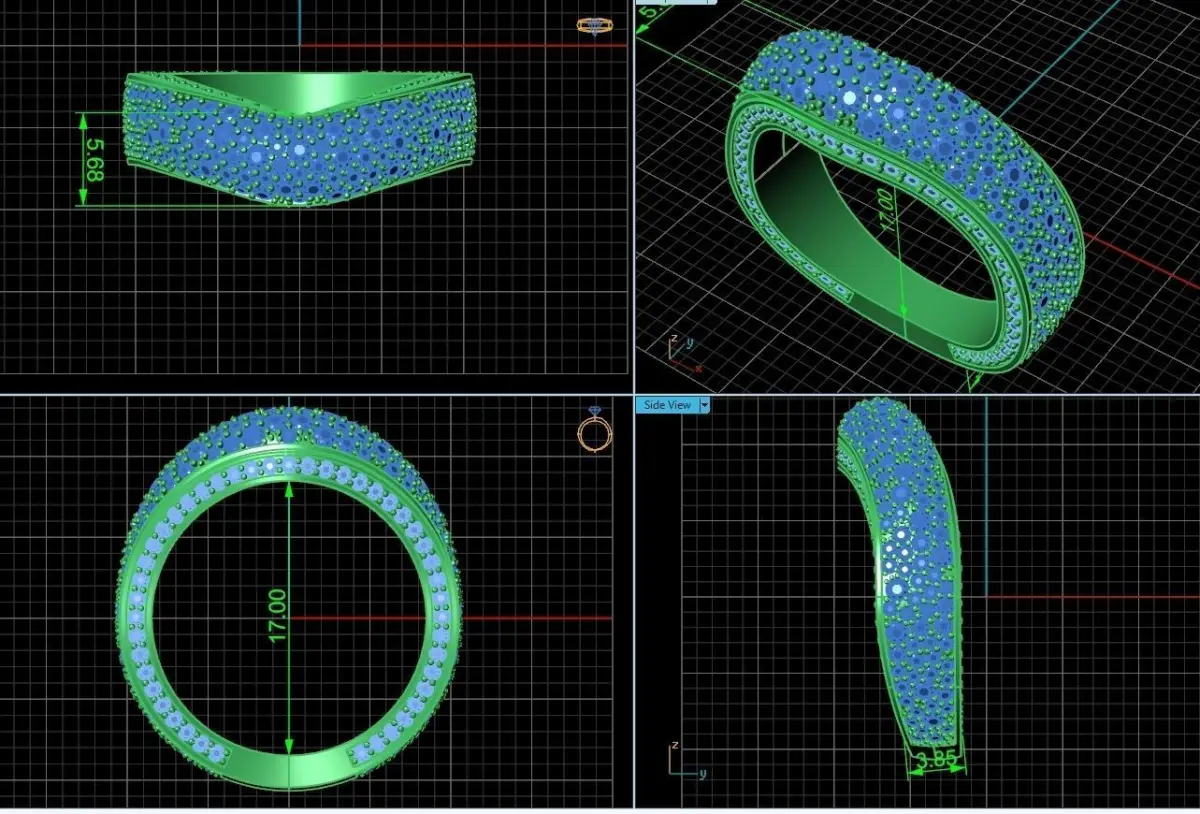Screen dimensions: 1200x814
Task: Click the 17.00 dimension inside the circular ring view
Action: (277, 615)
